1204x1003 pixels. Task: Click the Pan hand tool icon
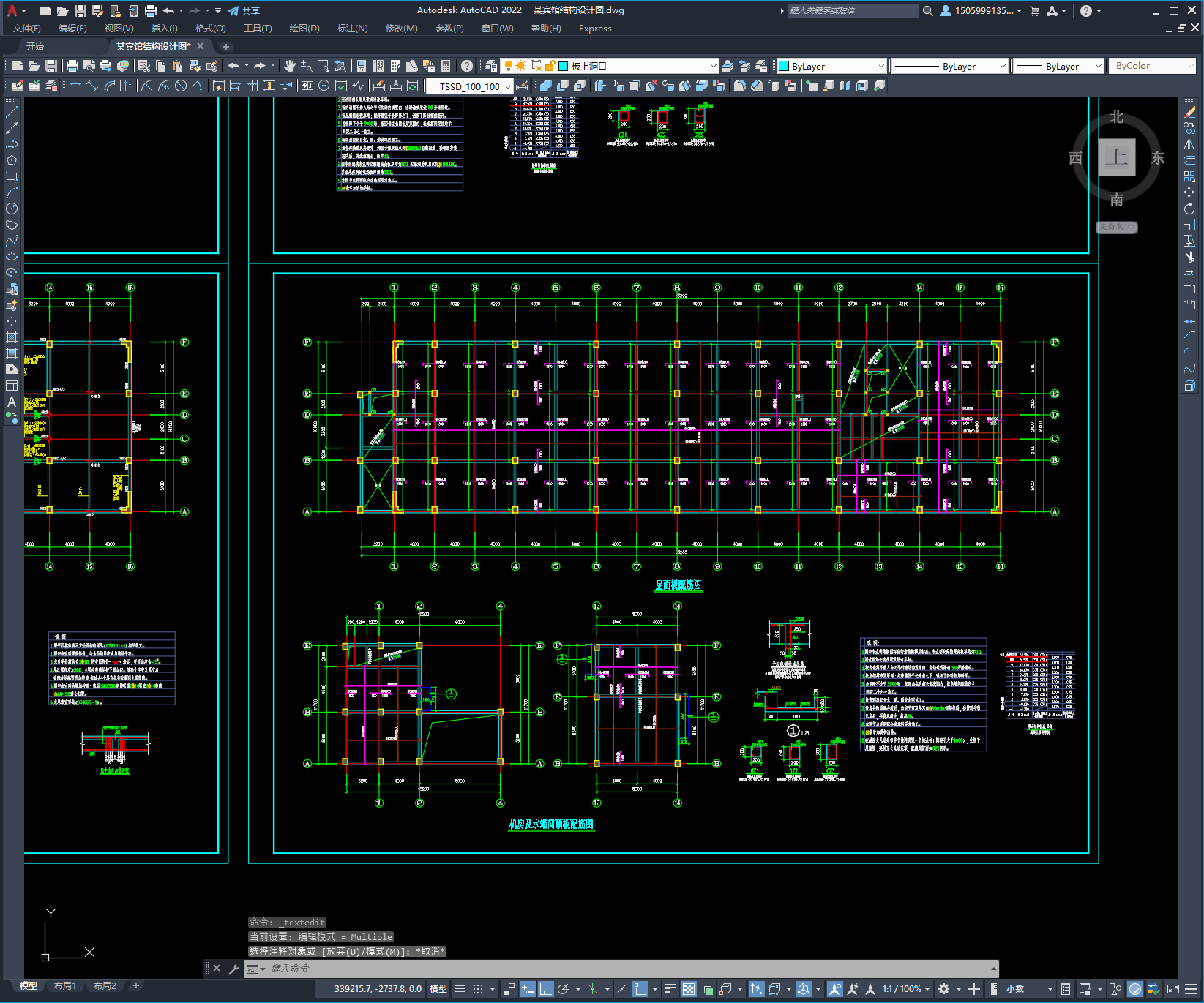point(290,66)
